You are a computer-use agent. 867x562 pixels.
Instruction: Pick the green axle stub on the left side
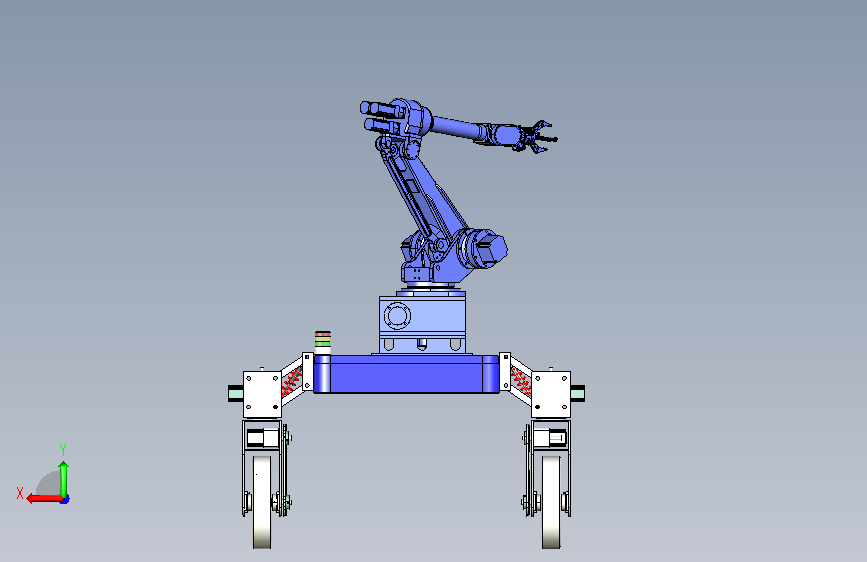tap(236, 393)
